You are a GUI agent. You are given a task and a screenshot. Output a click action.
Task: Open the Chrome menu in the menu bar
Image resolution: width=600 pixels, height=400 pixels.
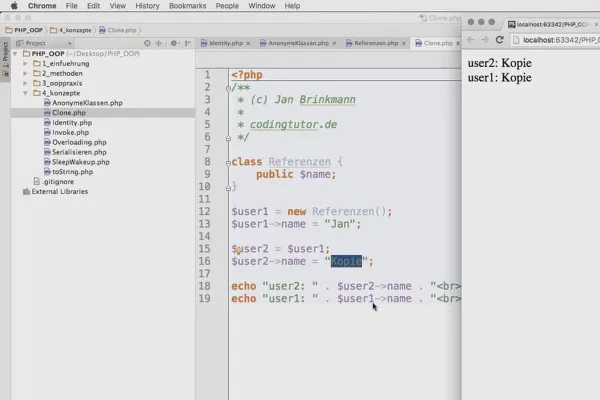pos(42,6)
